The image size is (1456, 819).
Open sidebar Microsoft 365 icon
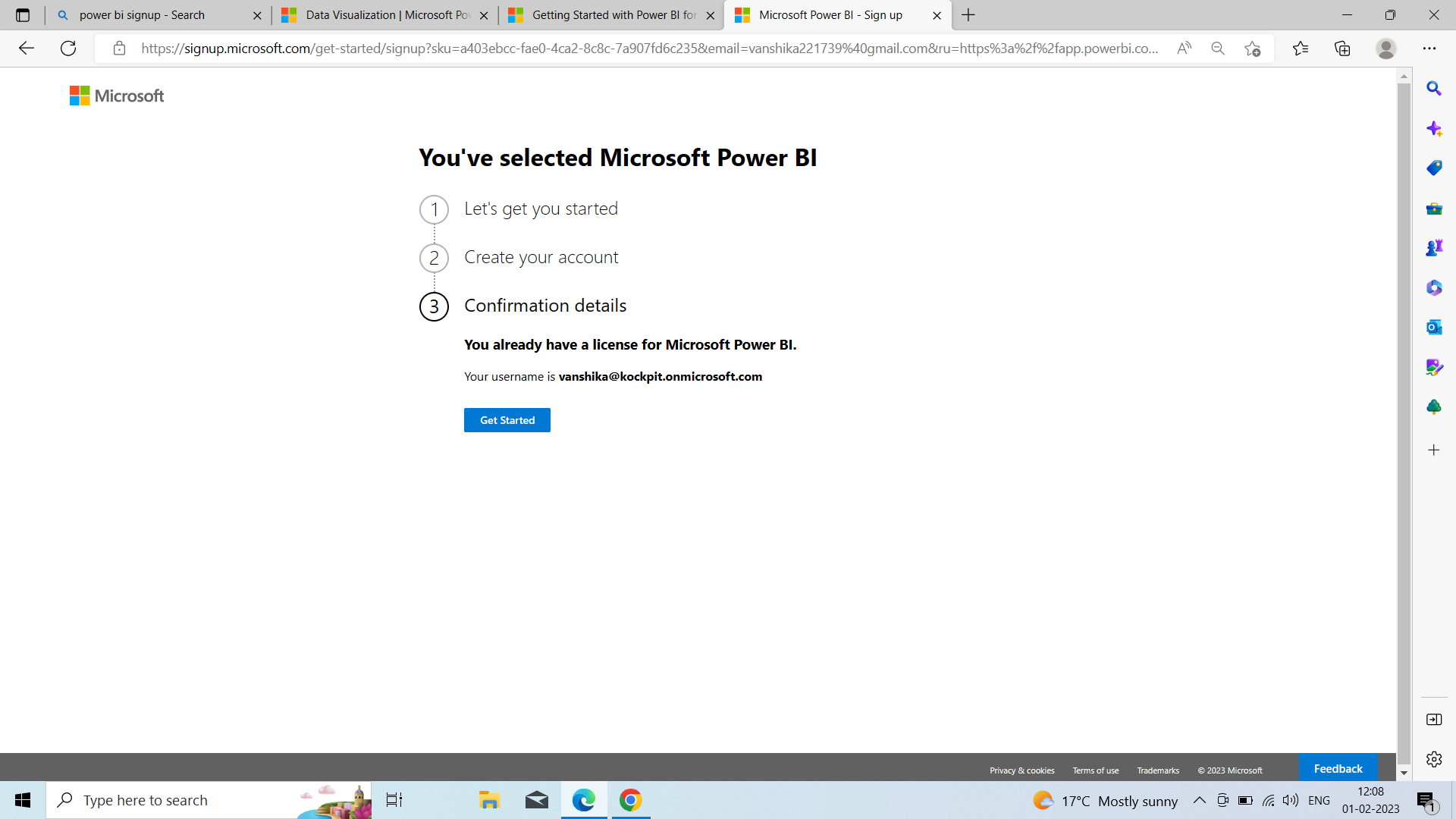tap(1434, 287)
